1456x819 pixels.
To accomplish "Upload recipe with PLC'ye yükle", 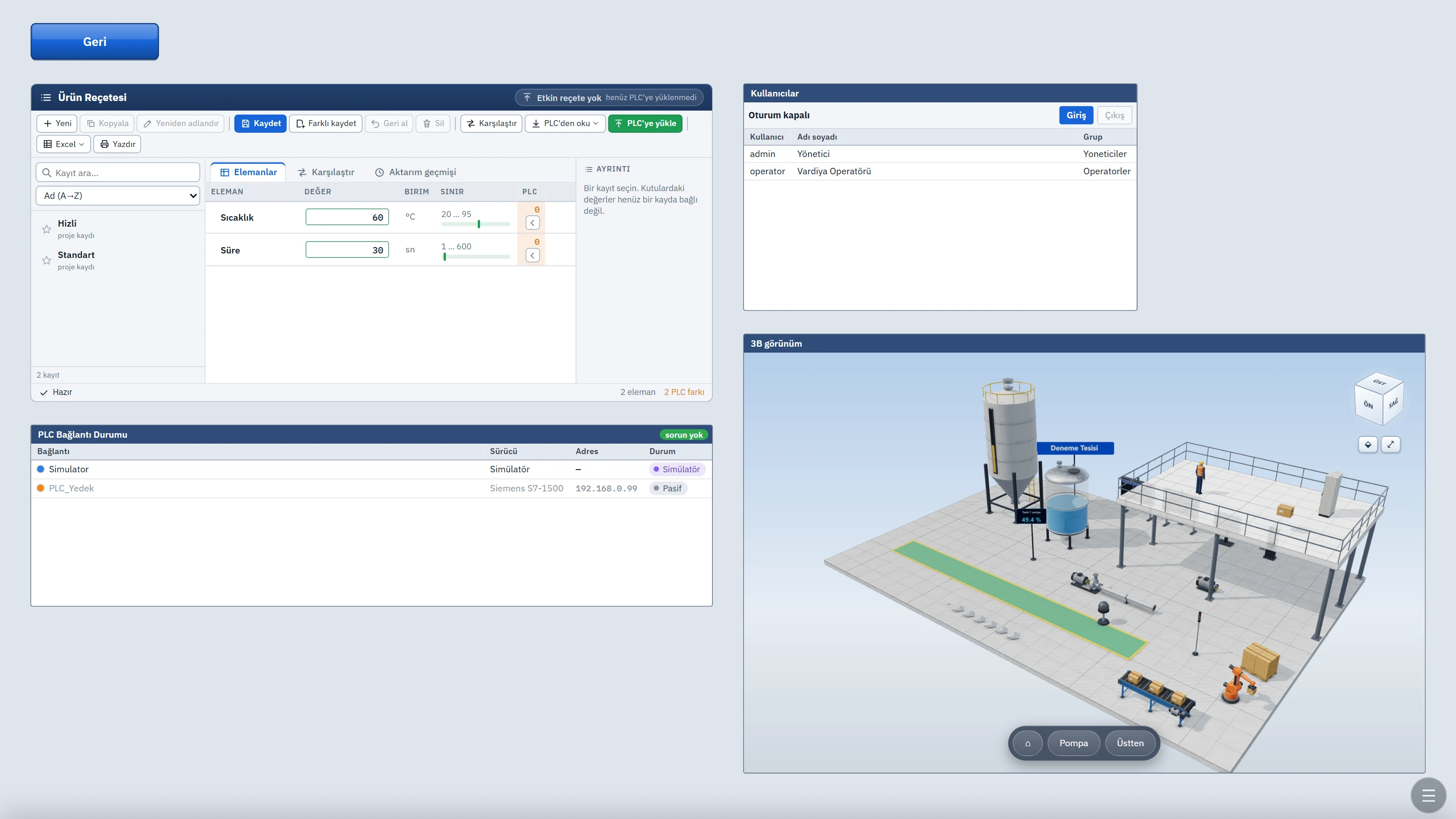I will [x=645, y=123].
